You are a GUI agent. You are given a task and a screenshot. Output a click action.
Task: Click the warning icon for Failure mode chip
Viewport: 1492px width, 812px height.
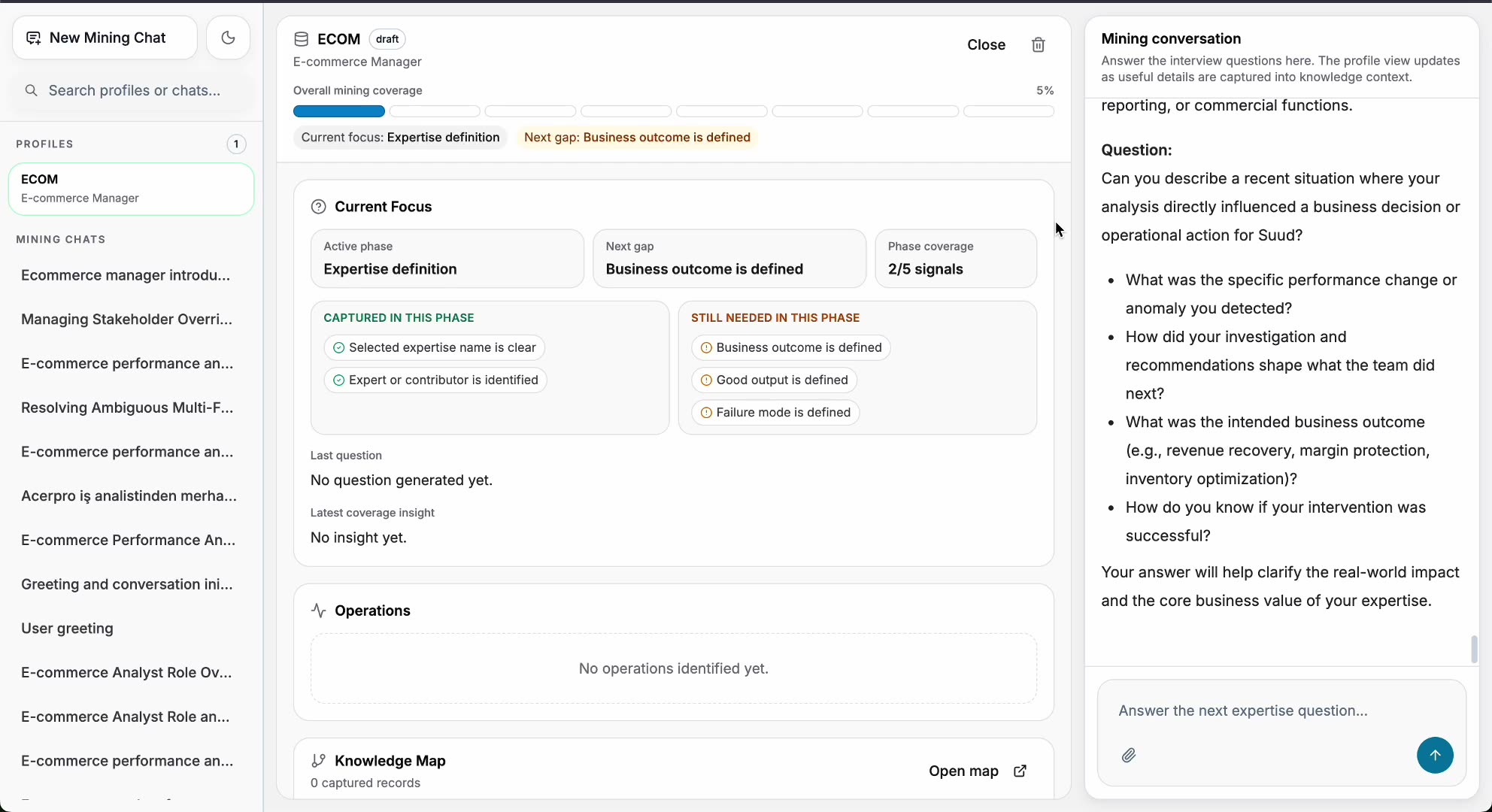tap(706, 412)
